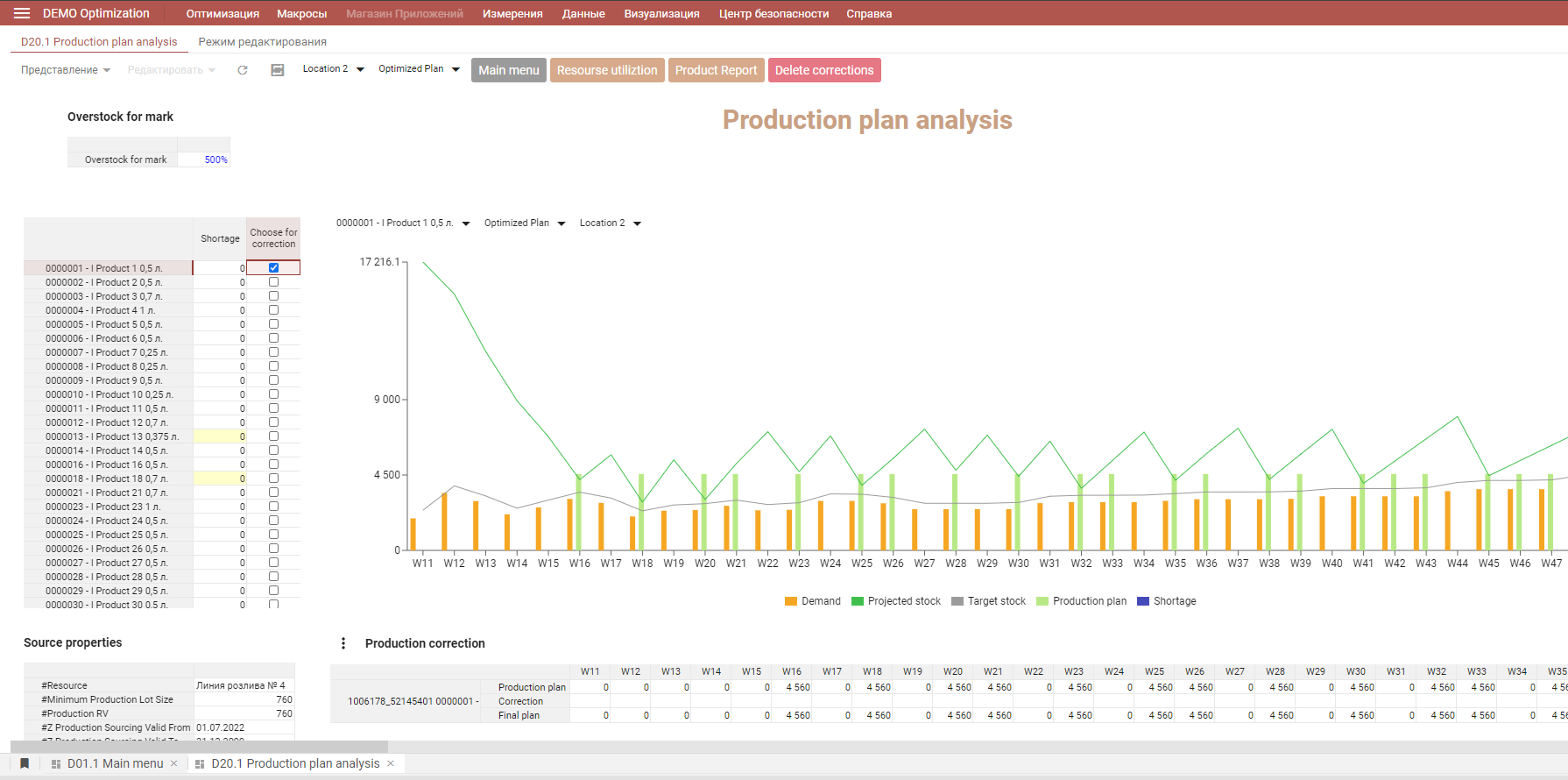Click the grid icon on D01.1 tab
The height and width of the screenshot is (780, 1568).
(x=57, y=764)
